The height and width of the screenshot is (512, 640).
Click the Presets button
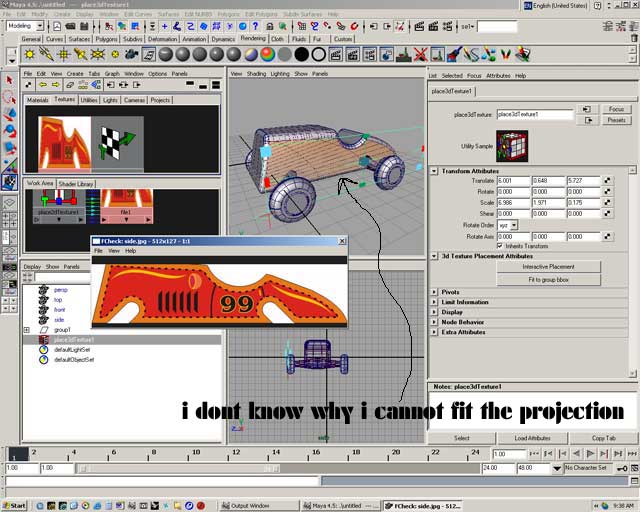[x=616, y=120]
